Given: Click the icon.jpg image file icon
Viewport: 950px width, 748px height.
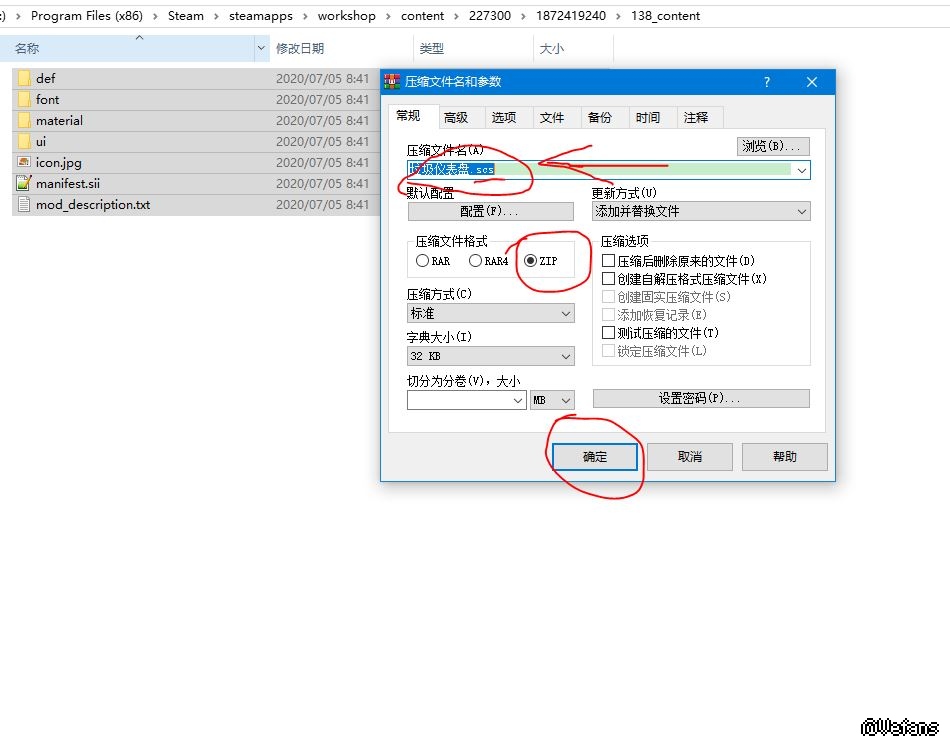Looking at the screenshot, I should (x=24, y=162).
